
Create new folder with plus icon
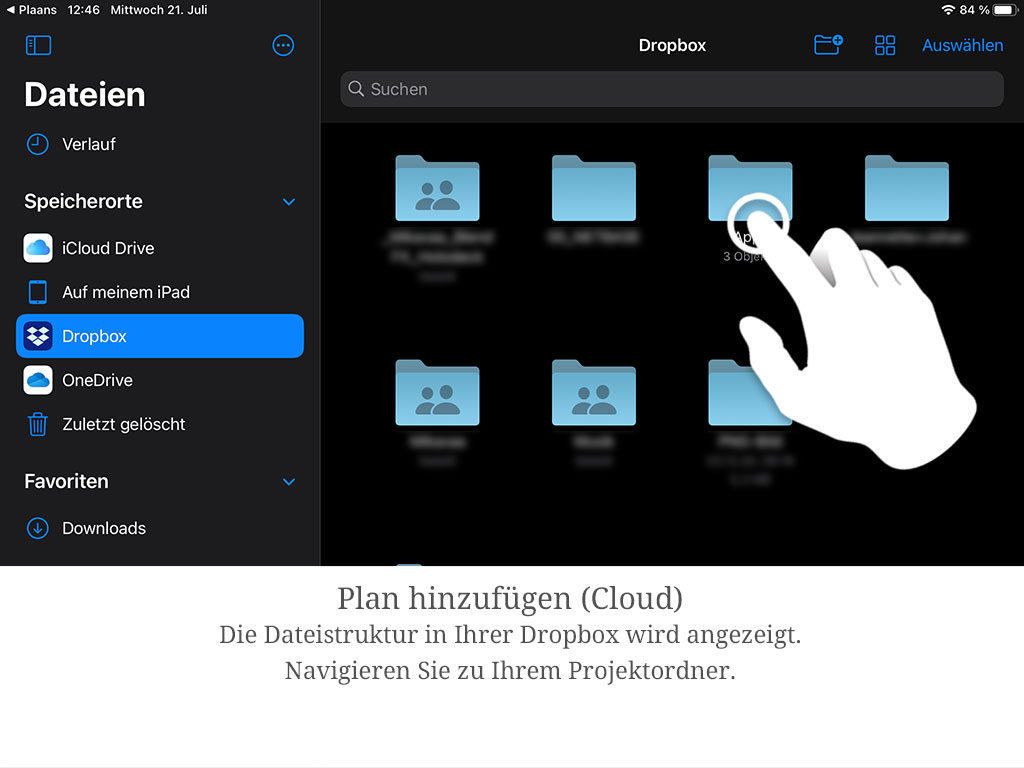tap(828, 45)
